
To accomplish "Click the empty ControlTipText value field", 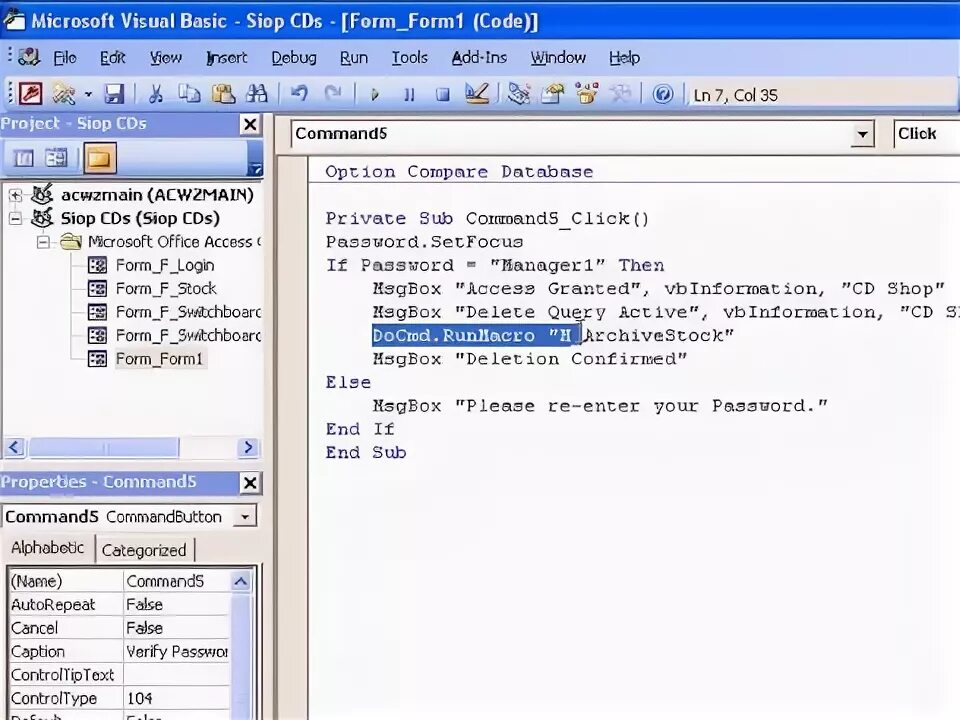I will (x=176, y=675).
